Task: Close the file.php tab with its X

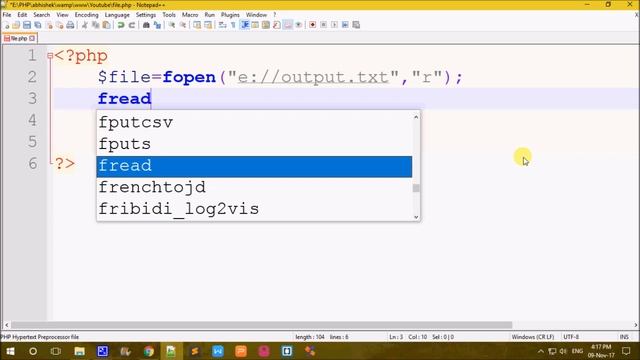Action: (x=32, y=38)
